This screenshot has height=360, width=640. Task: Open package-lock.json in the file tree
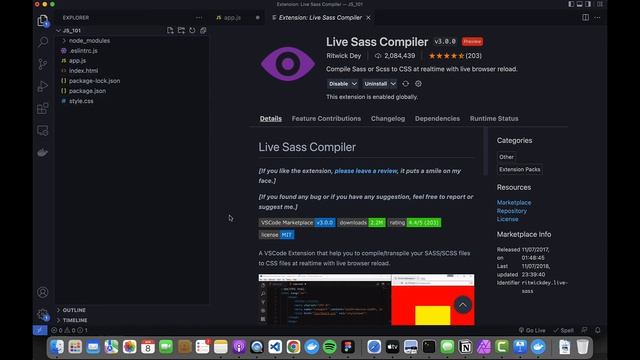[94, 81]
